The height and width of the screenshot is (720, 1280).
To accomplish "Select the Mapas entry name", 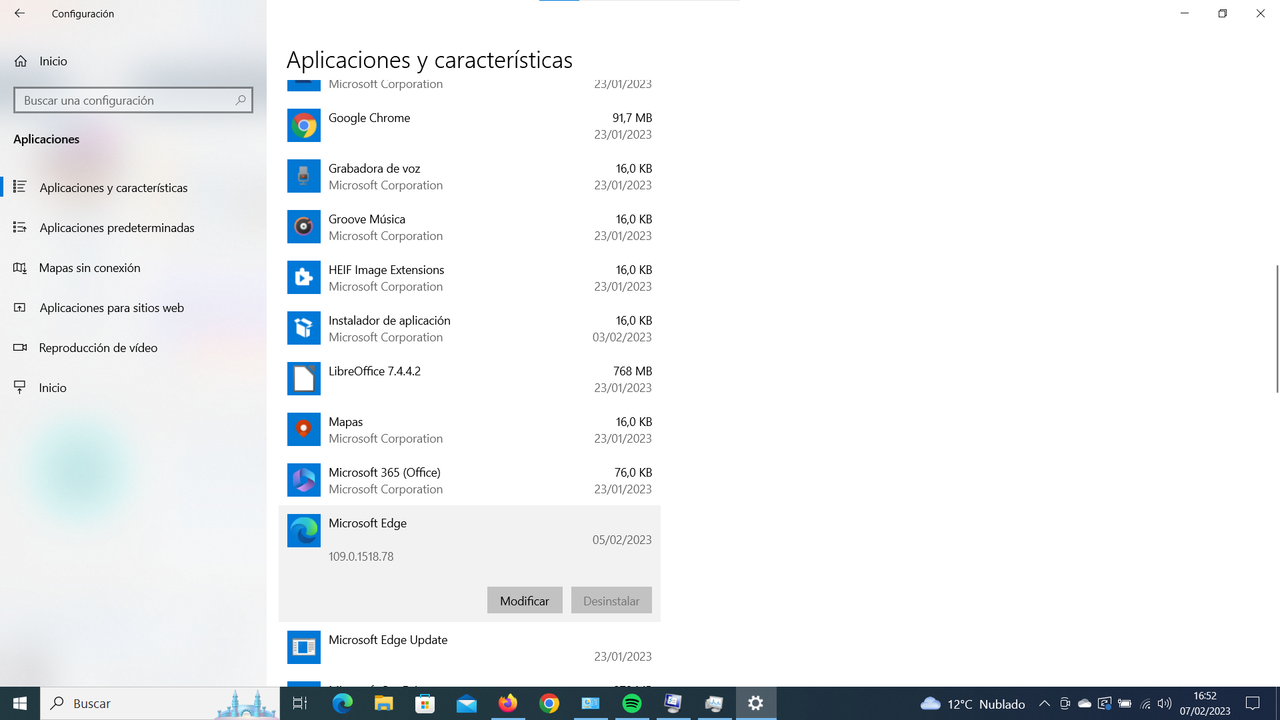I will tap(345, 421).
